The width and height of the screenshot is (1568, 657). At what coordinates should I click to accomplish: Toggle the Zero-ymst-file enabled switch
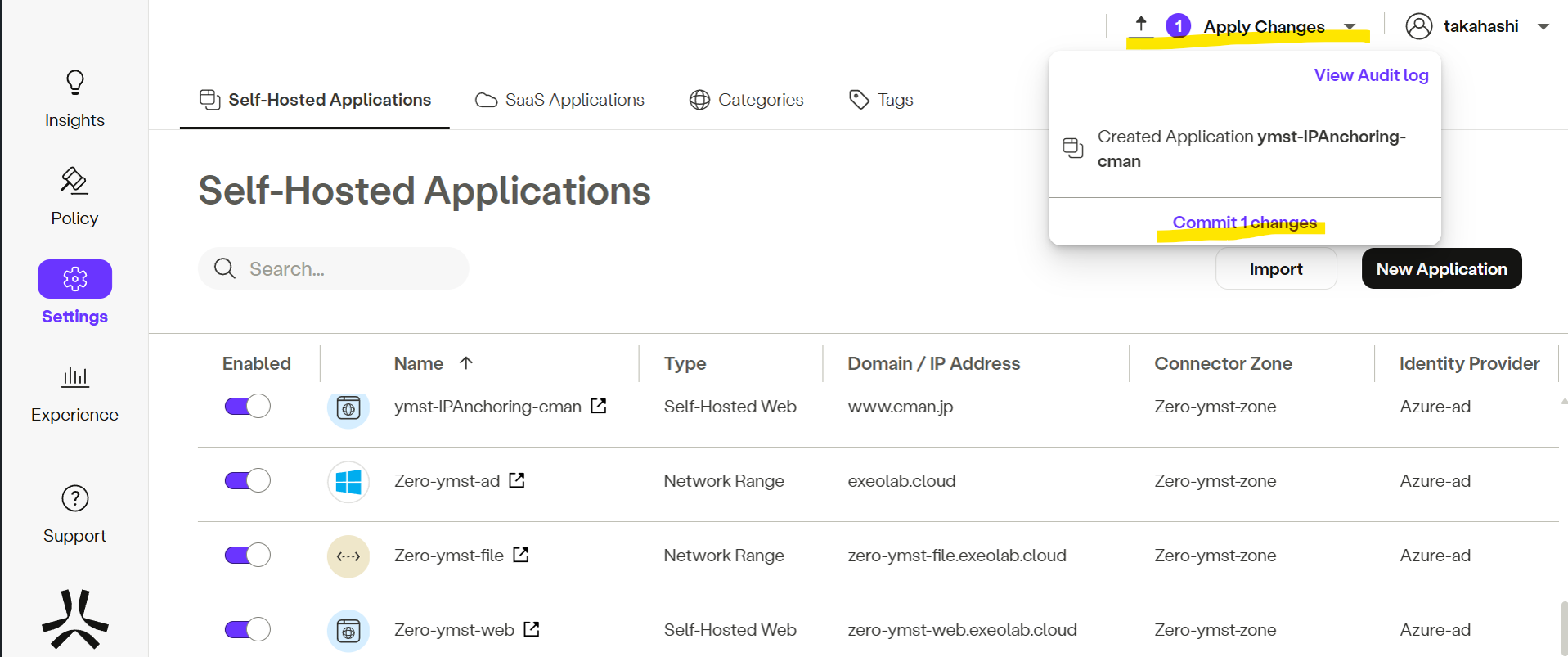247,555
